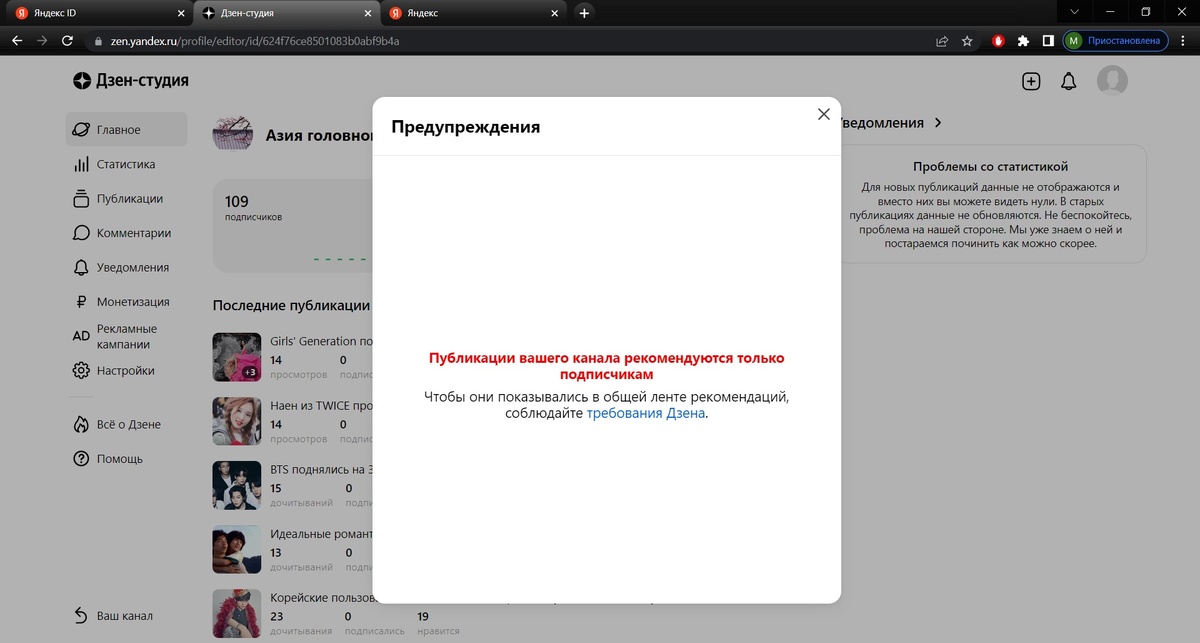Open the browser three-dot menu
Screen dimensions: 1200x643
[1183, 41]
